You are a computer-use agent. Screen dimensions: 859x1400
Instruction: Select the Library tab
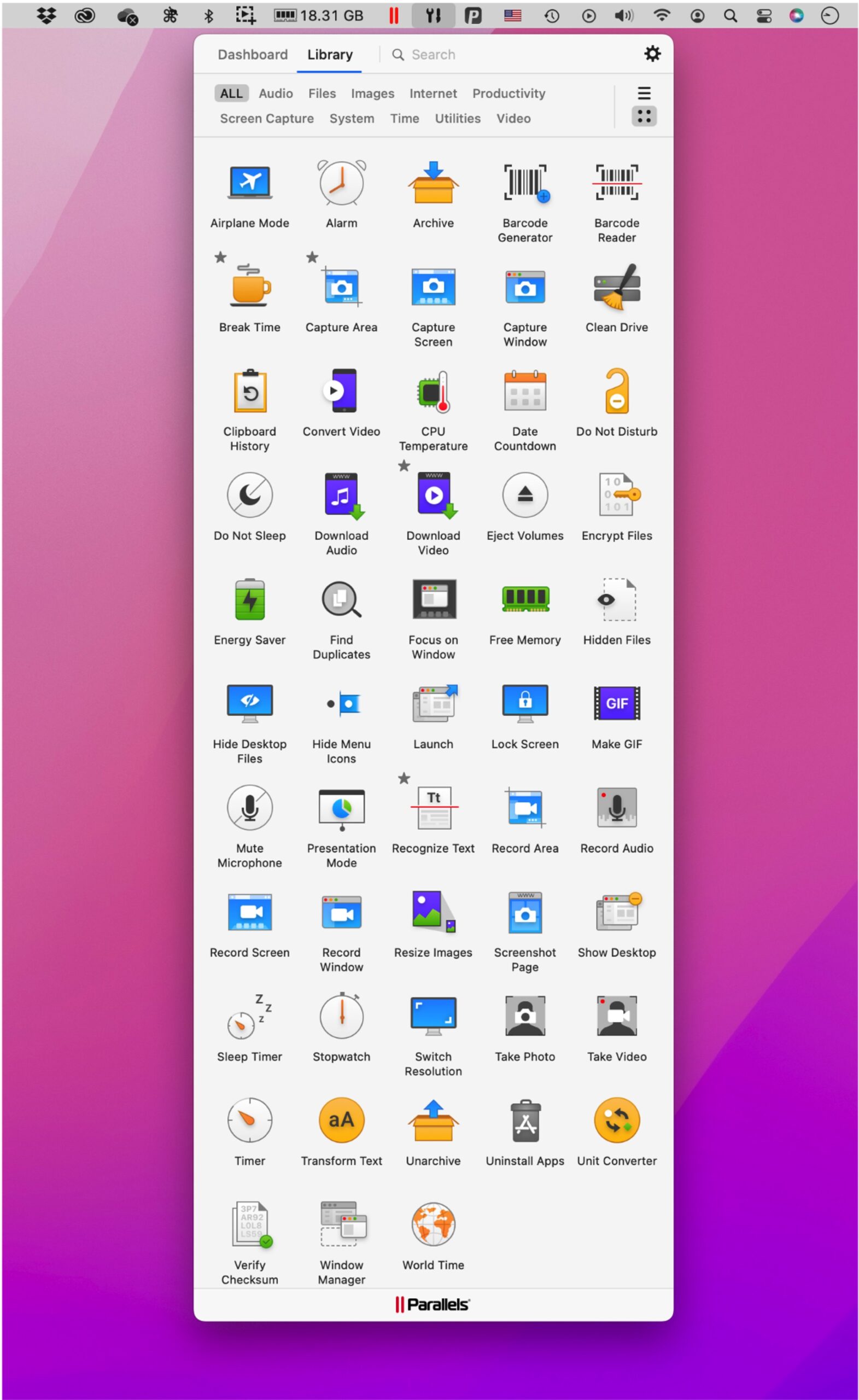330,55
